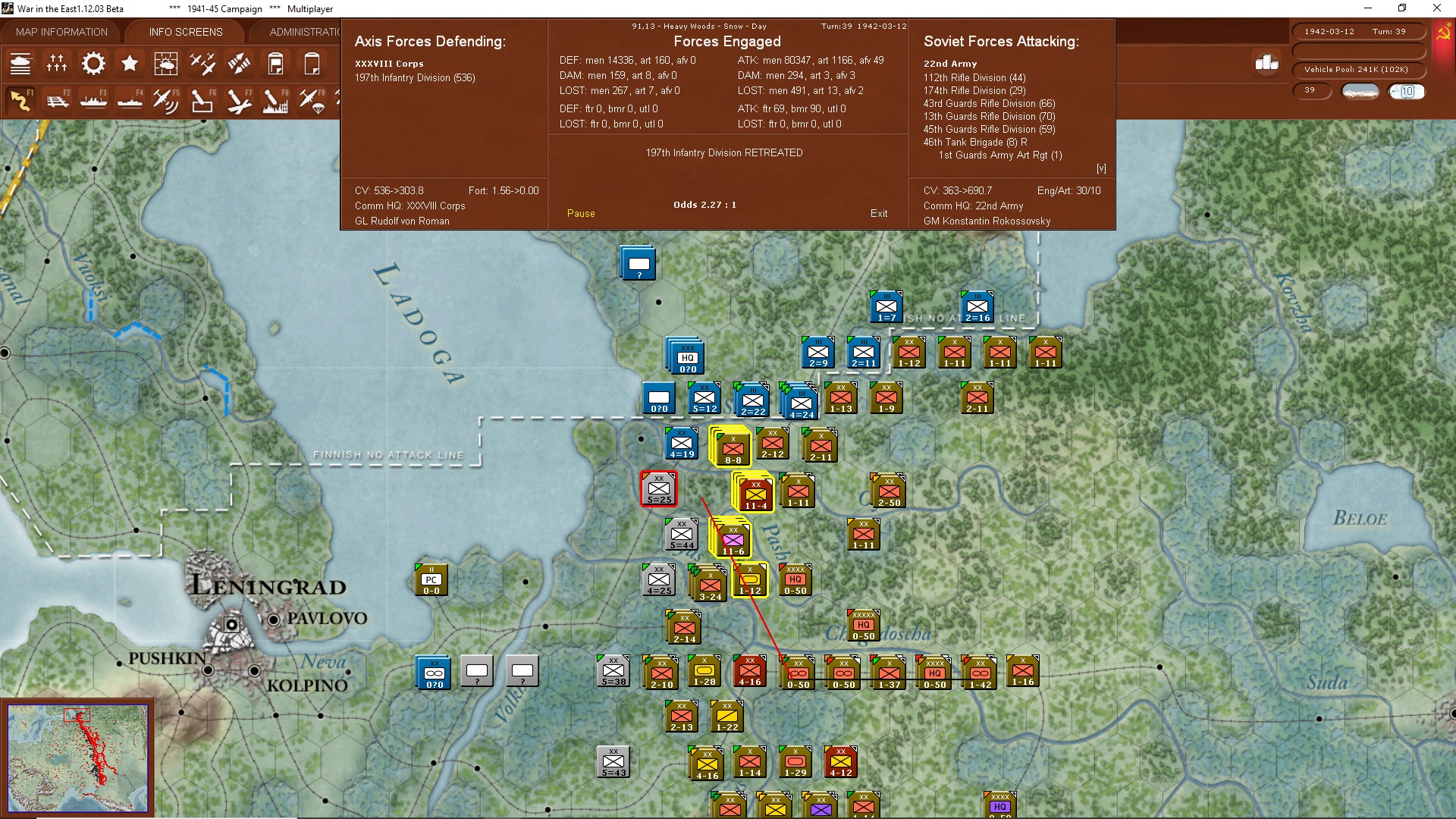Open the ADMINISTRATION tab
Image resolution: width=1456 pixels, height=819 pixels.
(x=304, y=32)
